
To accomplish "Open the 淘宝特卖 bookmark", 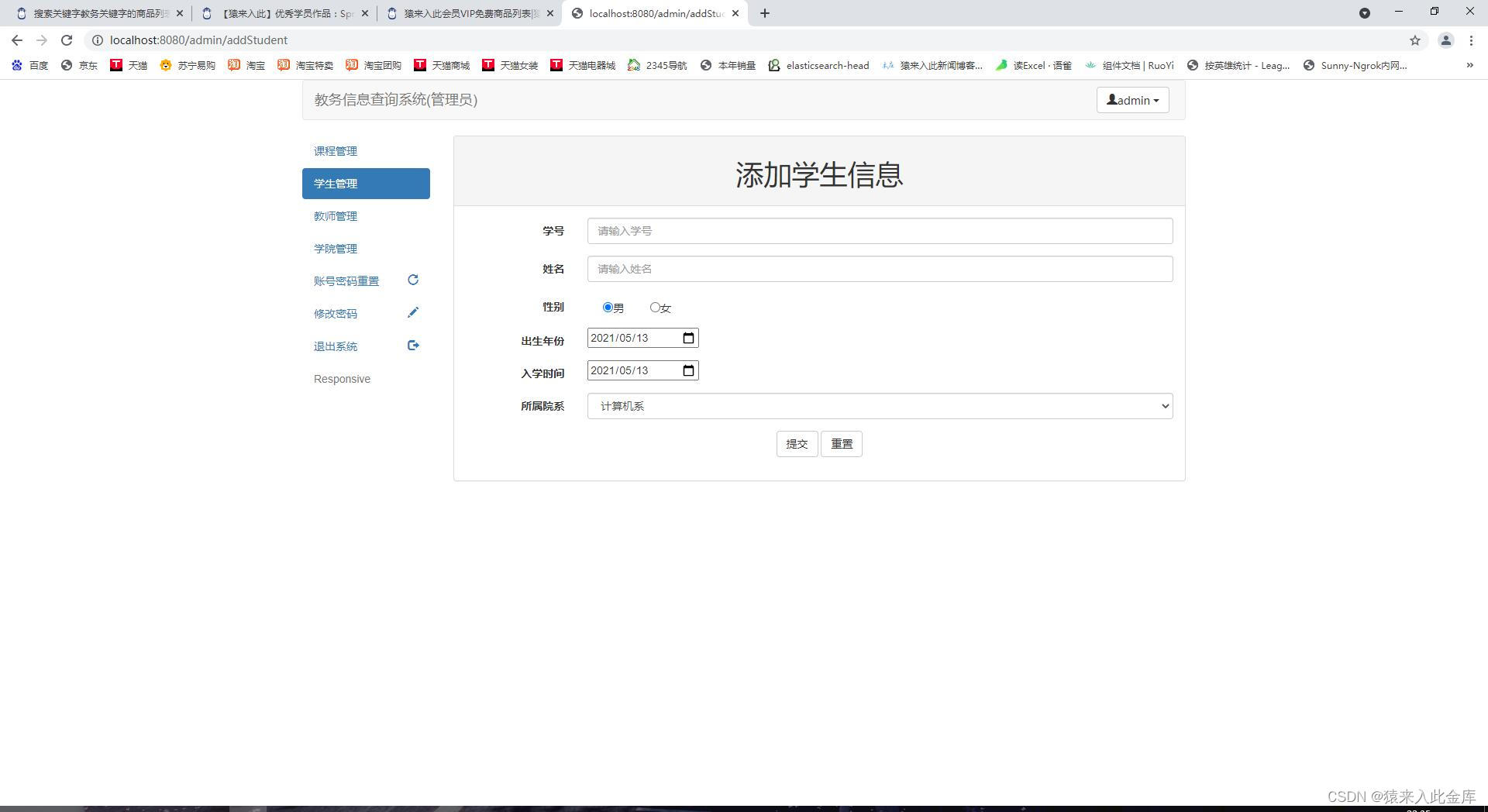I will pos(305,65).
